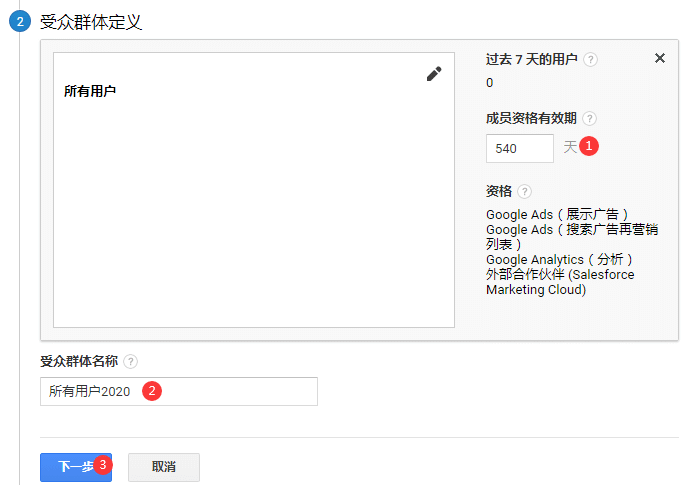687x485 pixels.
Task: Click the audience name field 所有用户2020
Action: pos(179,391)
